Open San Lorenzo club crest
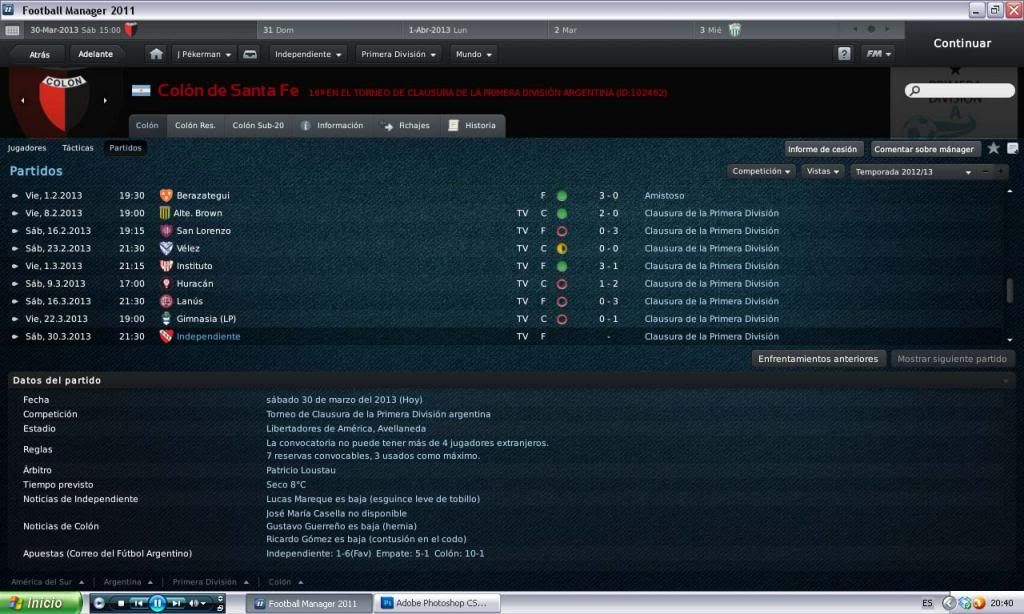Screen dimensions: 1024x614 166,231
